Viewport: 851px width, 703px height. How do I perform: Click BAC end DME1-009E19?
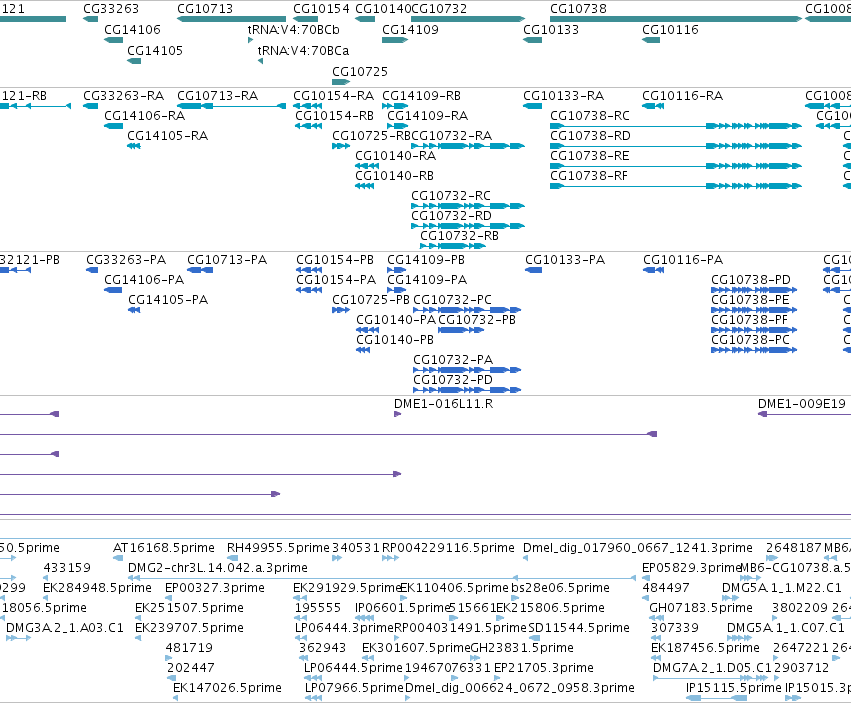click(802, 403)
